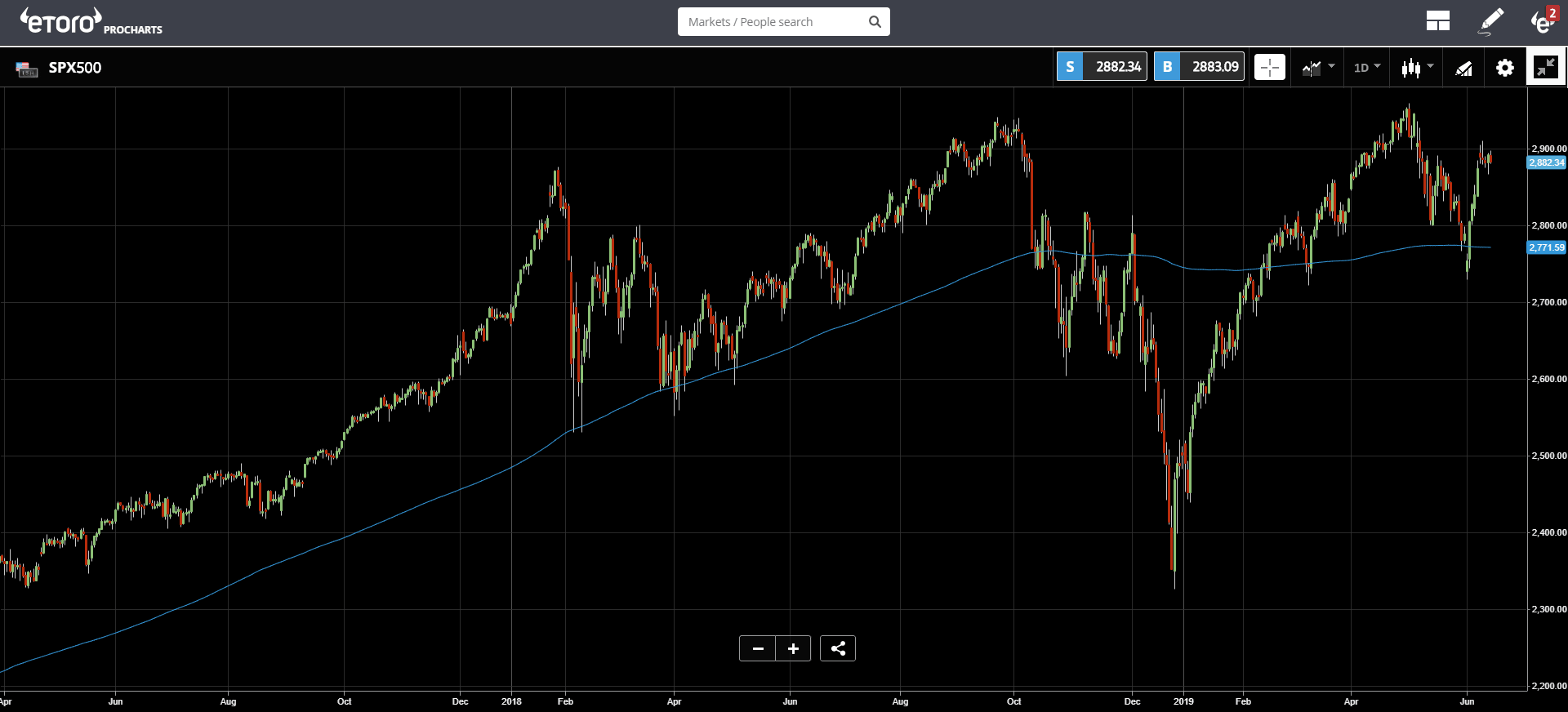Click the eToro ProCharts logo
Viewport: 1568px width, 712px height.
pyautogui.click(x=91, y=22)
